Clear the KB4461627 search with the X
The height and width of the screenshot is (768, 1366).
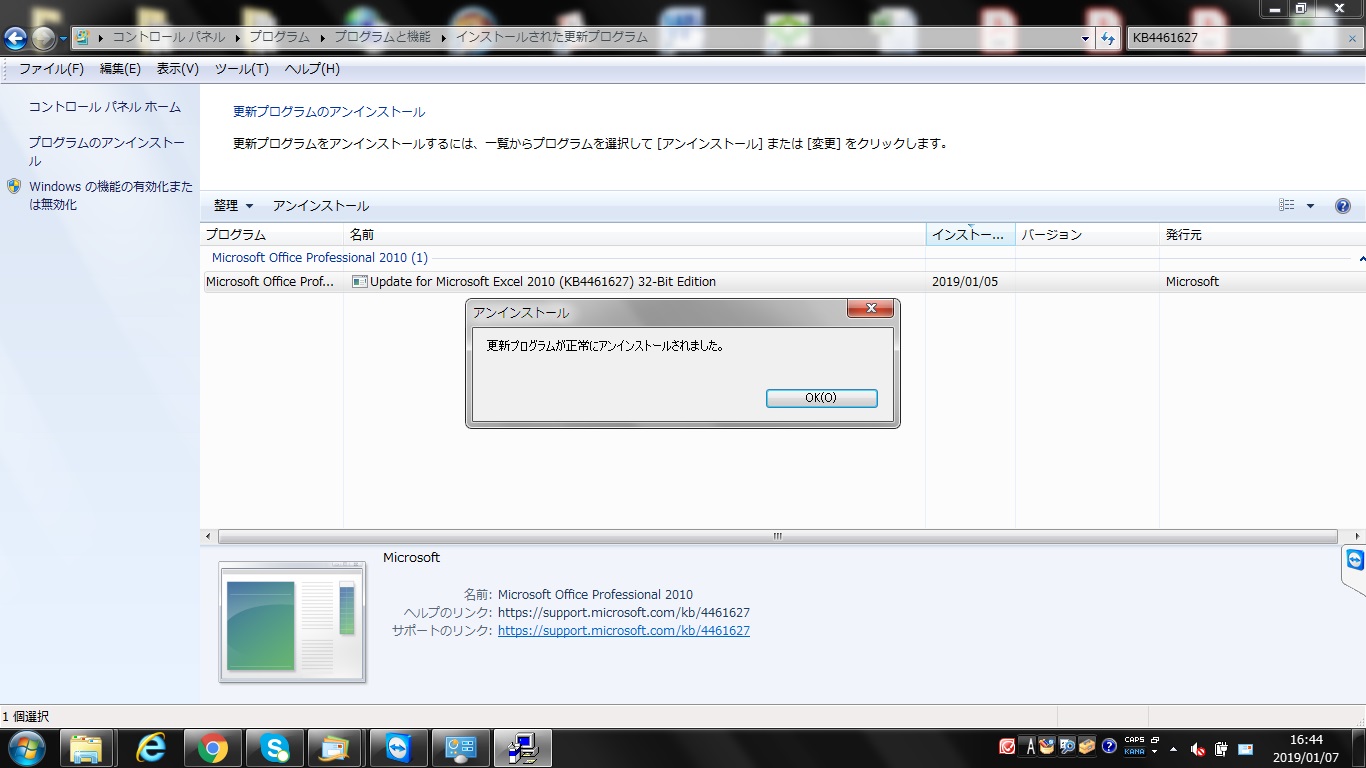1352,38
